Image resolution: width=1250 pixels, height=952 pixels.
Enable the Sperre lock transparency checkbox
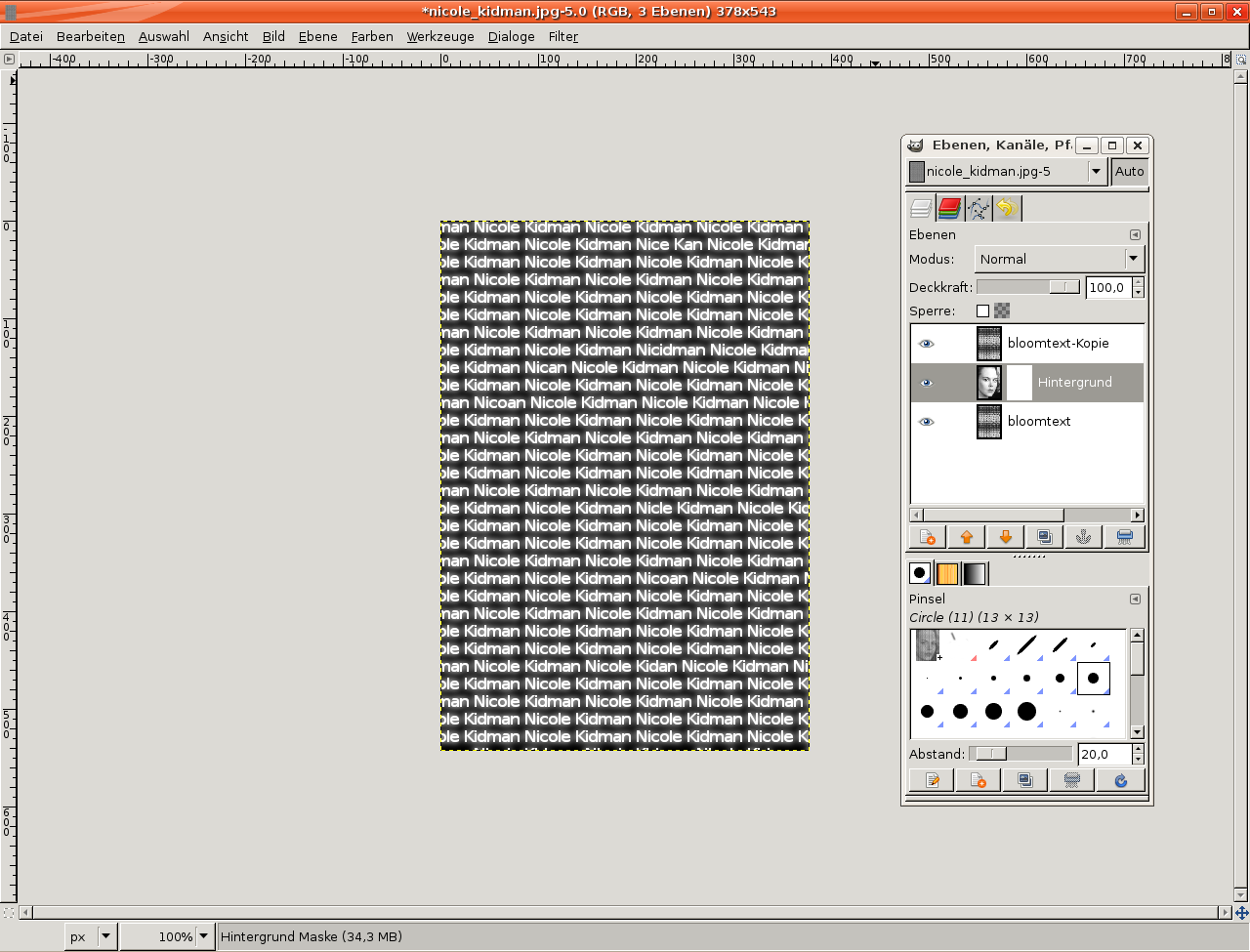point(982,311)
